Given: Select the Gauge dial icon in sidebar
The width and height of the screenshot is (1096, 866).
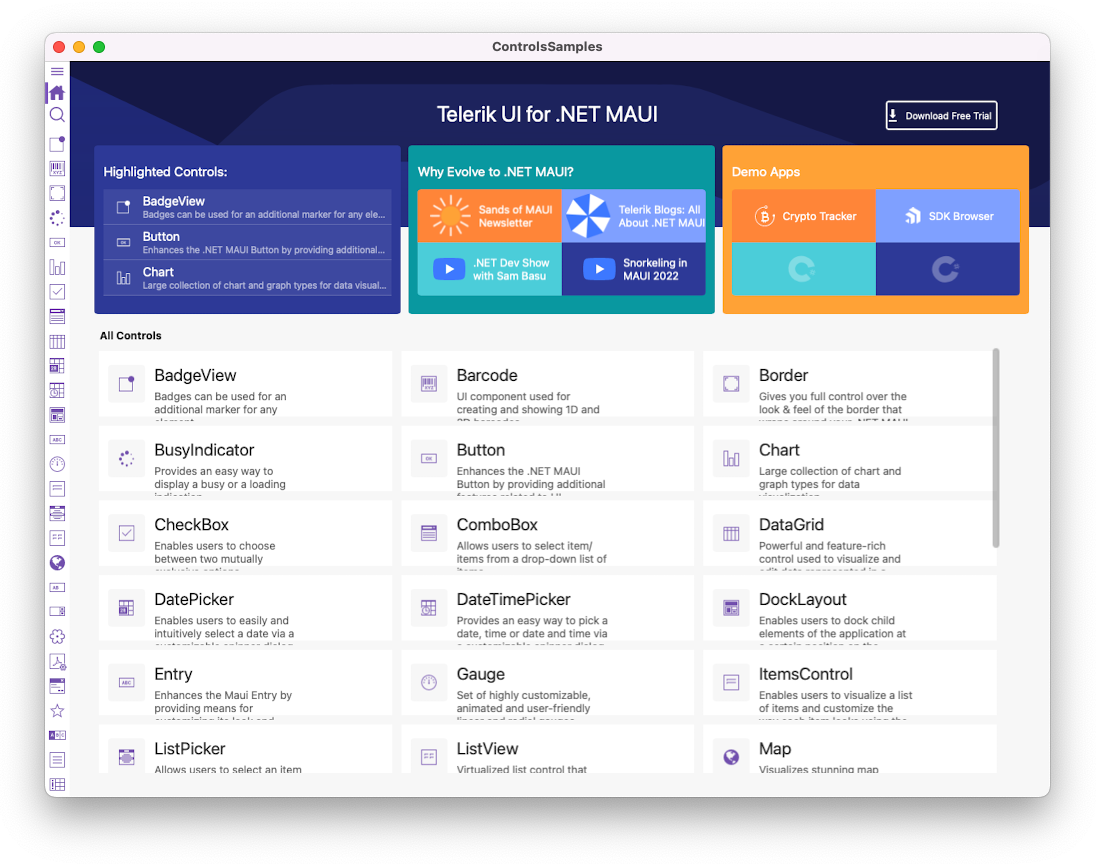Looking at the screenshot, I should tap(57, 464).
